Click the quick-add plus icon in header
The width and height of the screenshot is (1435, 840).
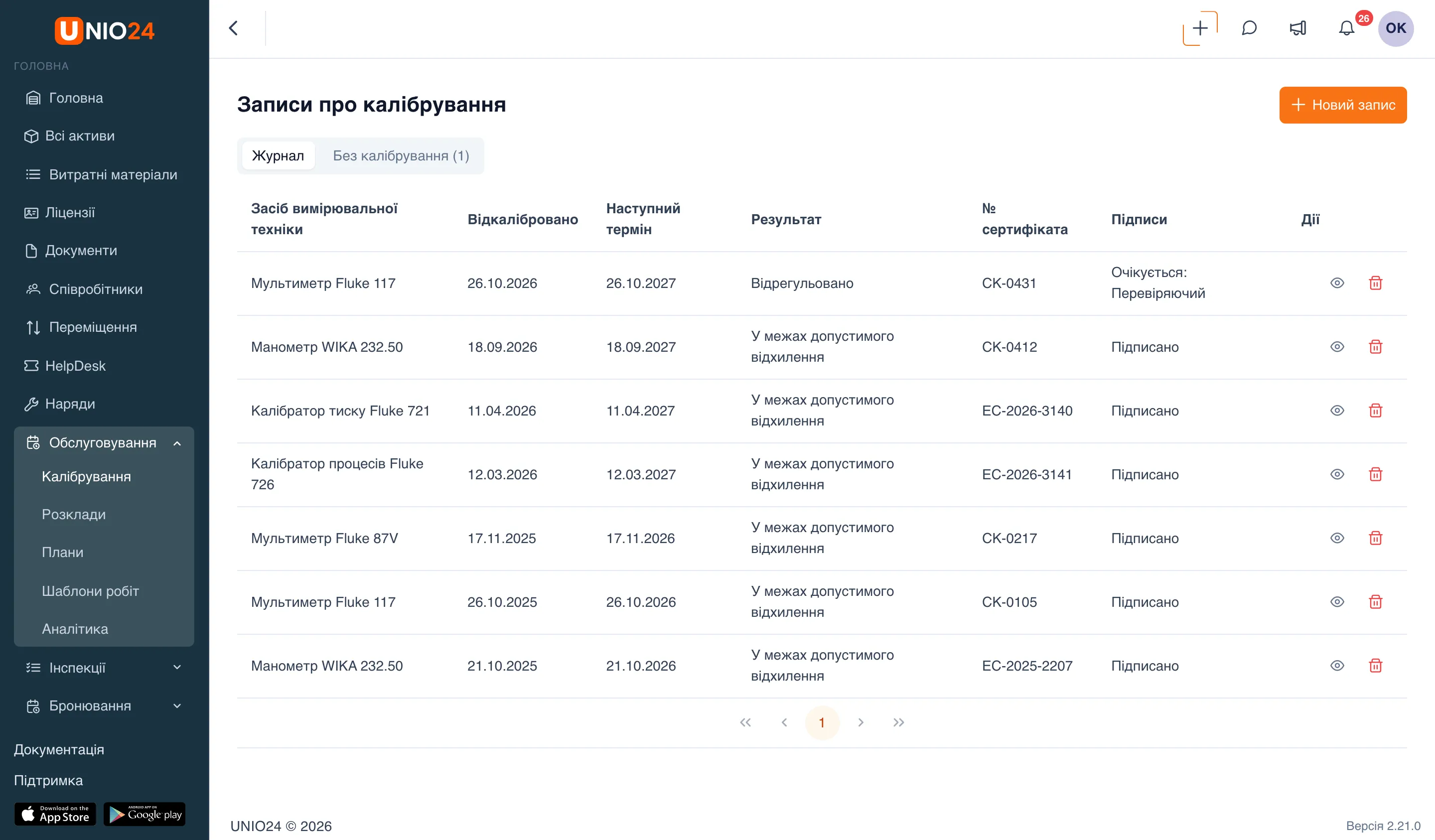click(x=1200, y=28)
